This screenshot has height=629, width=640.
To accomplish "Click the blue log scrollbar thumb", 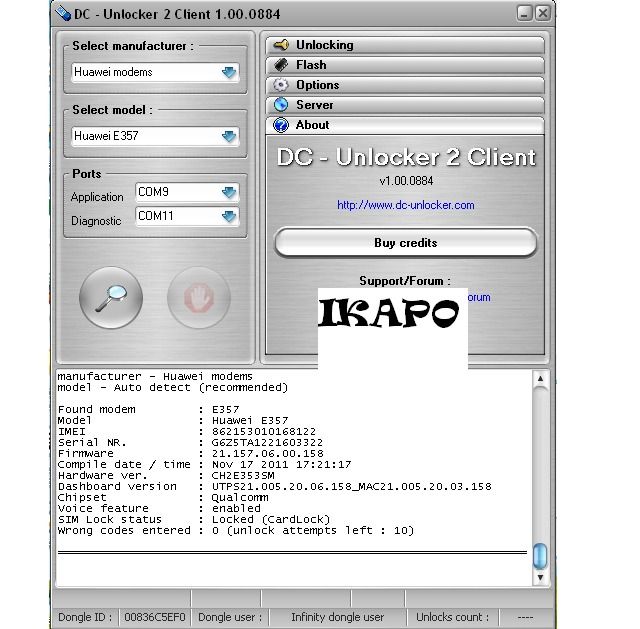I will 540,556.
